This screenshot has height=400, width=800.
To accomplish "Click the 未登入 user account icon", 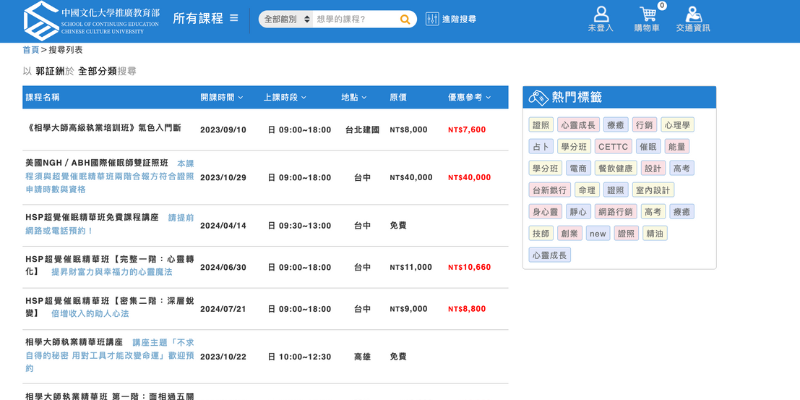I will click(x=601, y=19).
